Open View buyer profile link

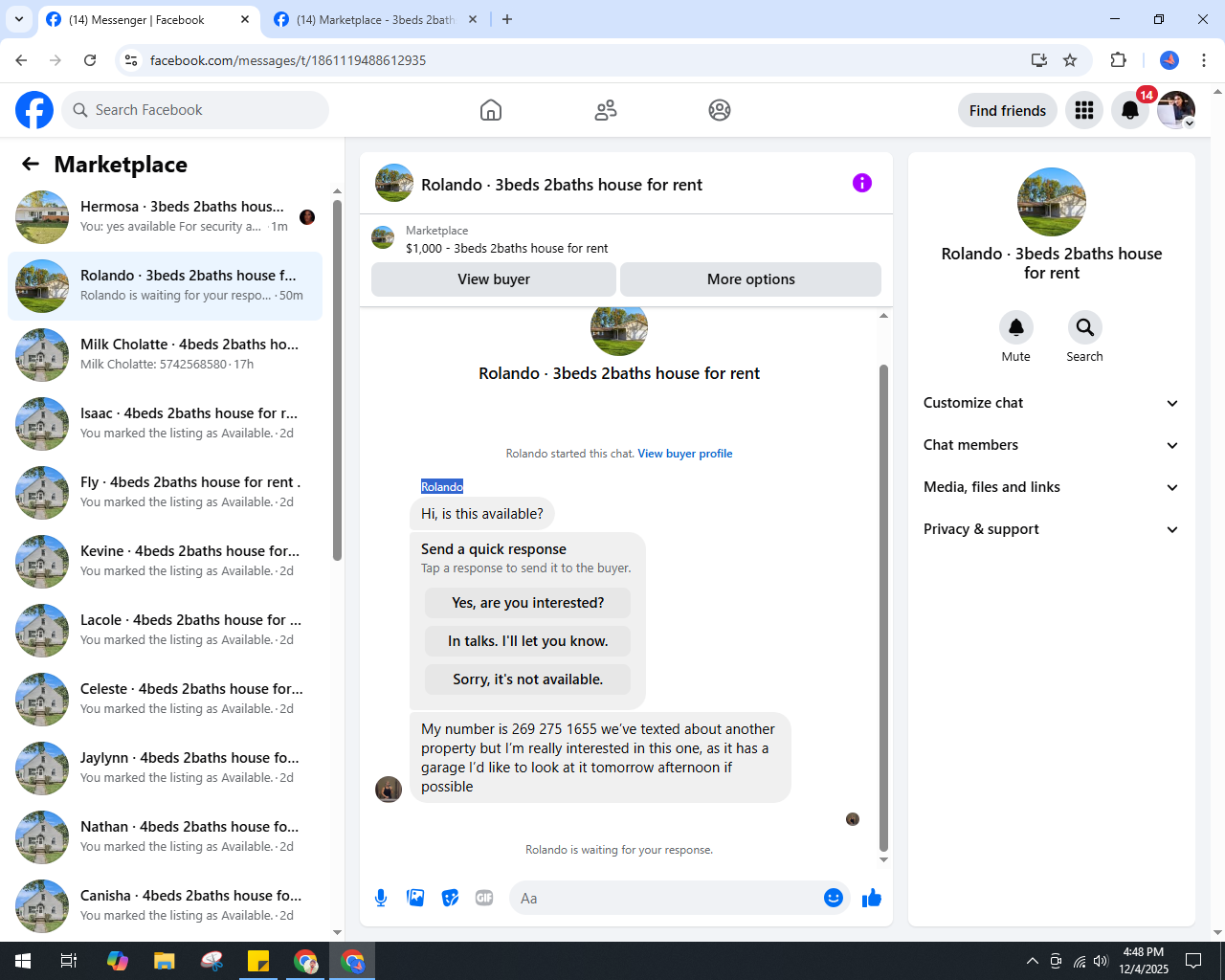click(x=685, y=454)
